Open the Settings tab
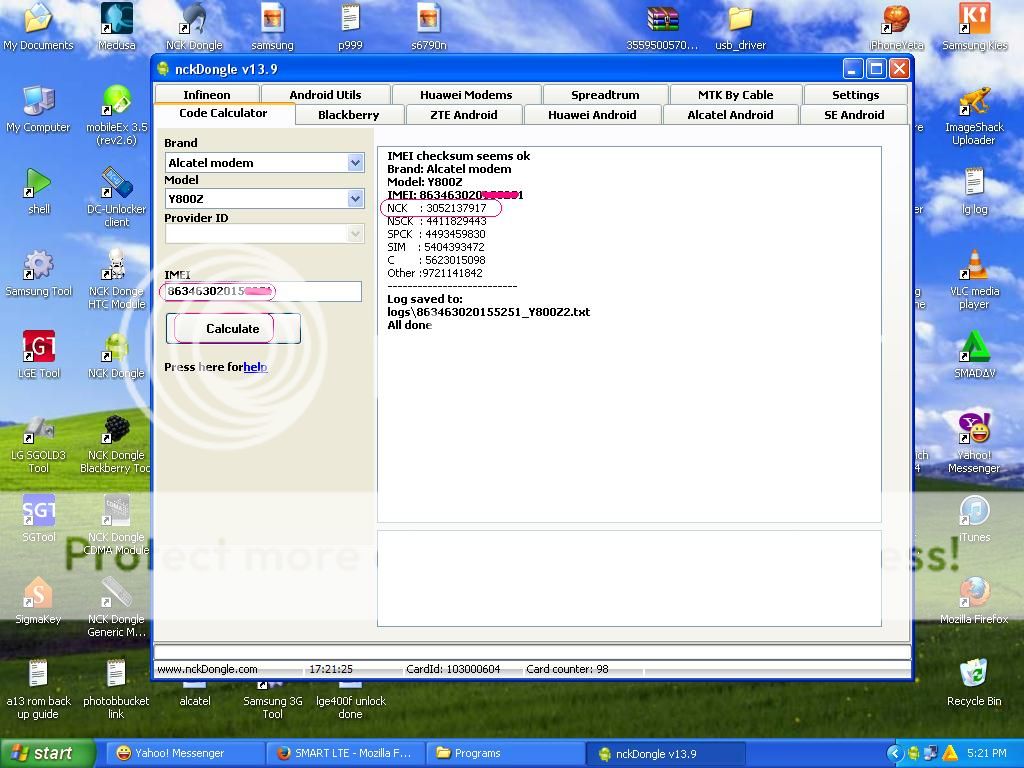 pos(855,95)
